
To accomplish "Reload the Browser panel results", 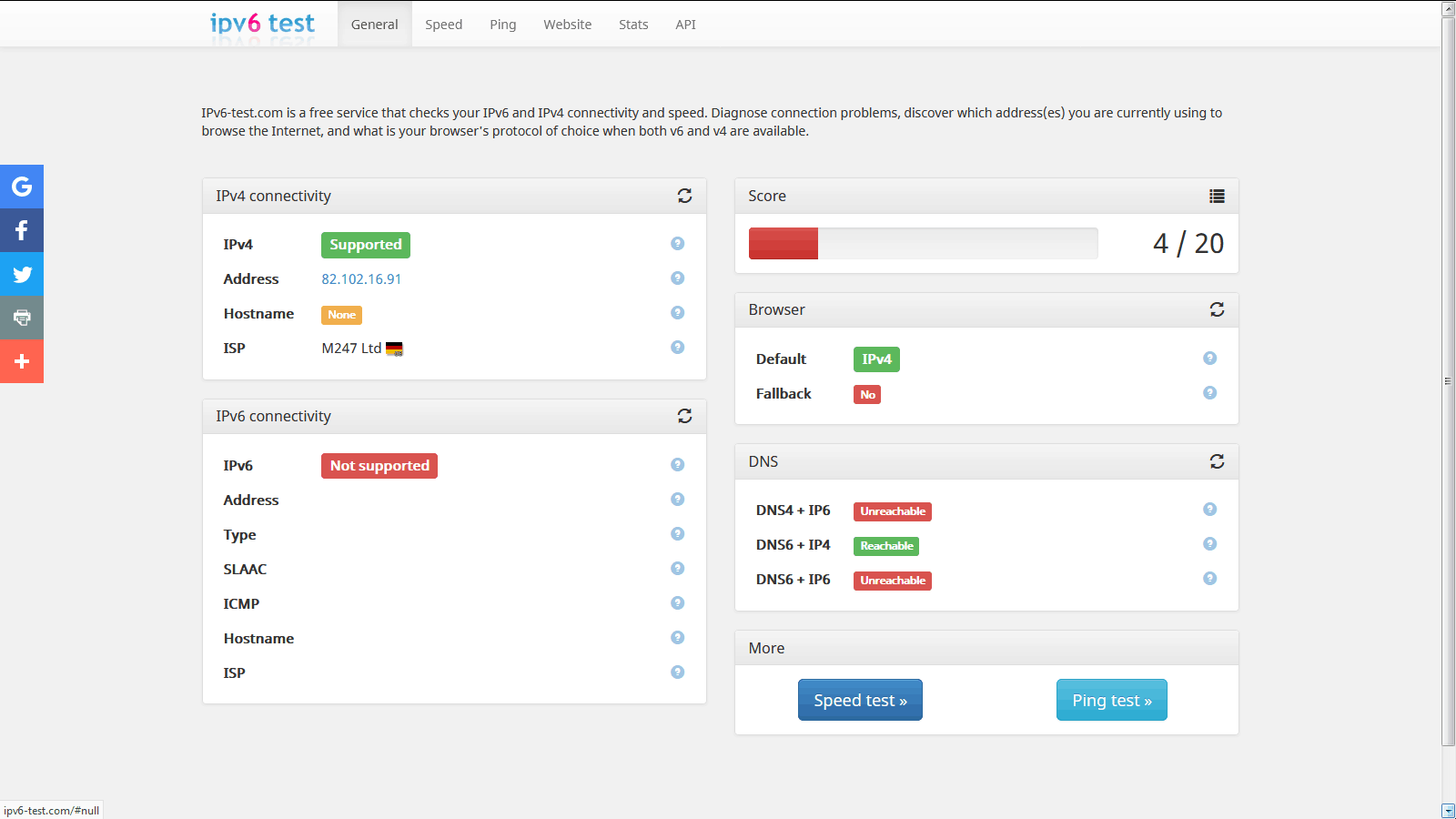I will point(1217,309).
